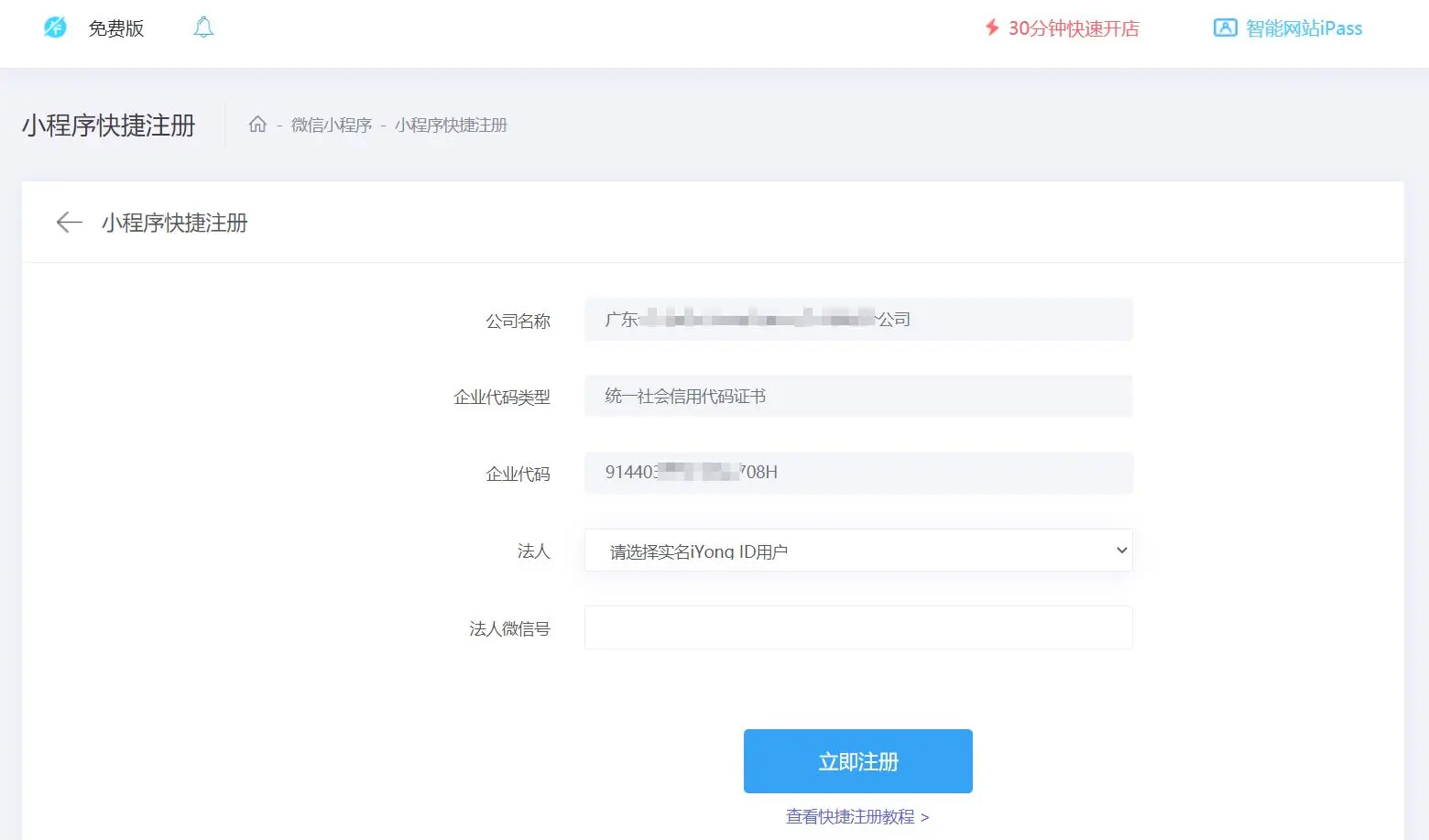Image resolution: width=1429 pixels, height=840 pixels.
Task: Go to home via breadcrumb house icon
Action: (x=257, y=125)
